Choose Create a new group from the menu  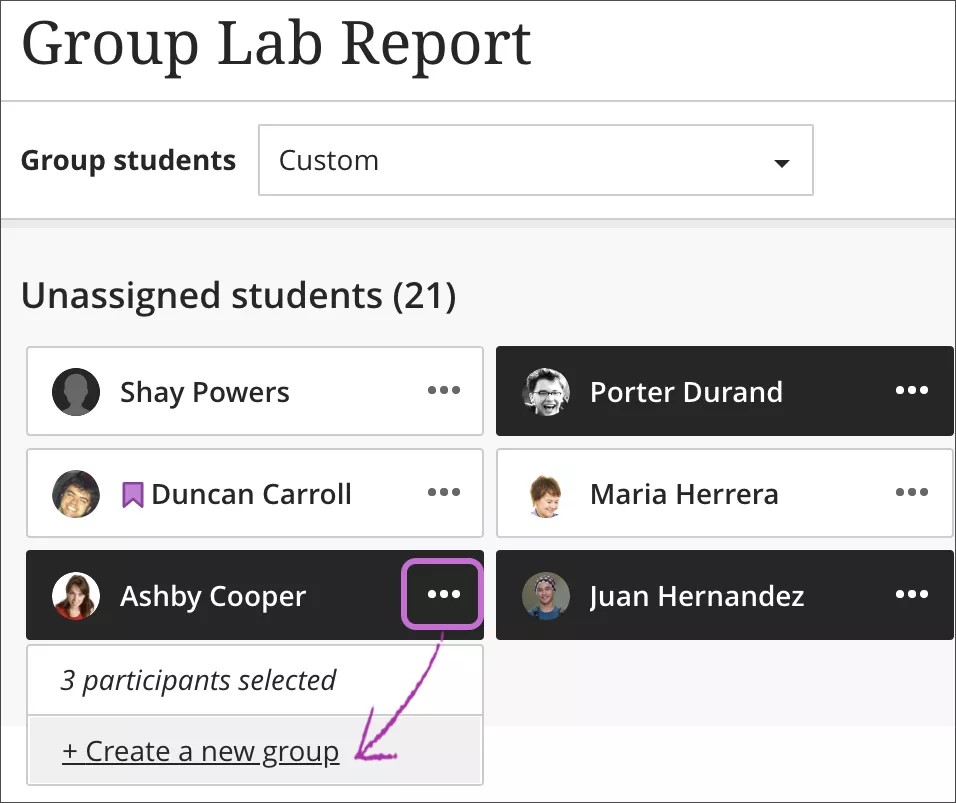point(201,750)
